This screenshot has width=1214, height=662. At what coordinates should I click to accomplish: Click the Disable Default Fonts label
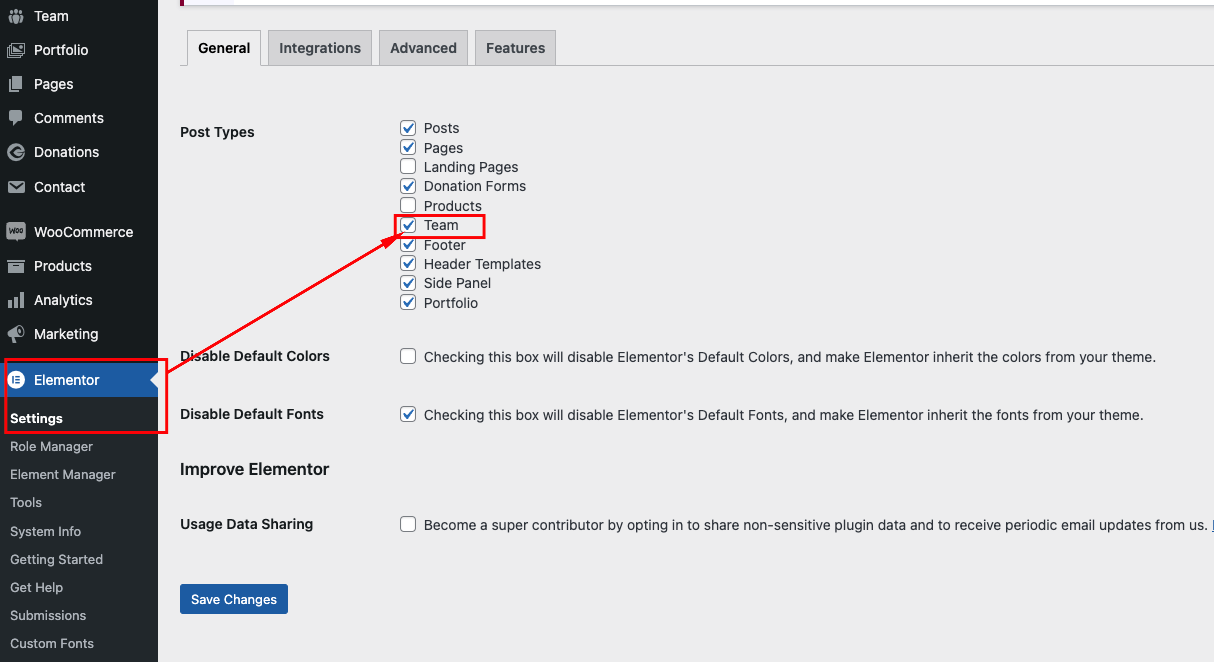point(252,414)
